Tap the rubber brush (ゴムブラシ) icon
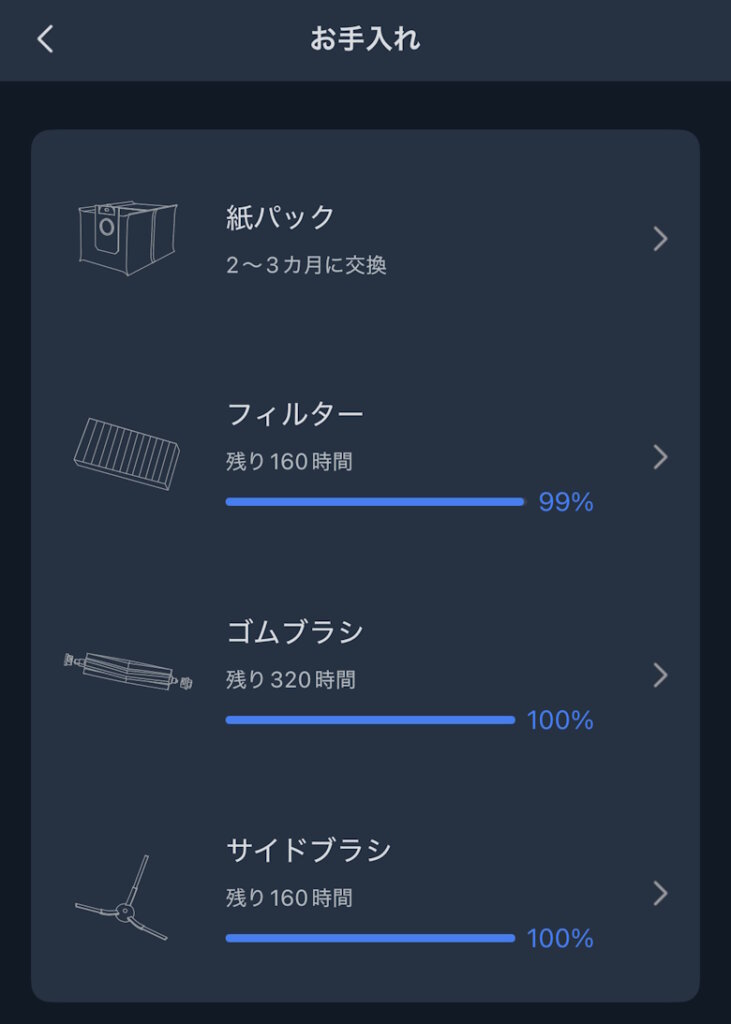The width and height of the screenshot is (731, 1024). [127, 672]
